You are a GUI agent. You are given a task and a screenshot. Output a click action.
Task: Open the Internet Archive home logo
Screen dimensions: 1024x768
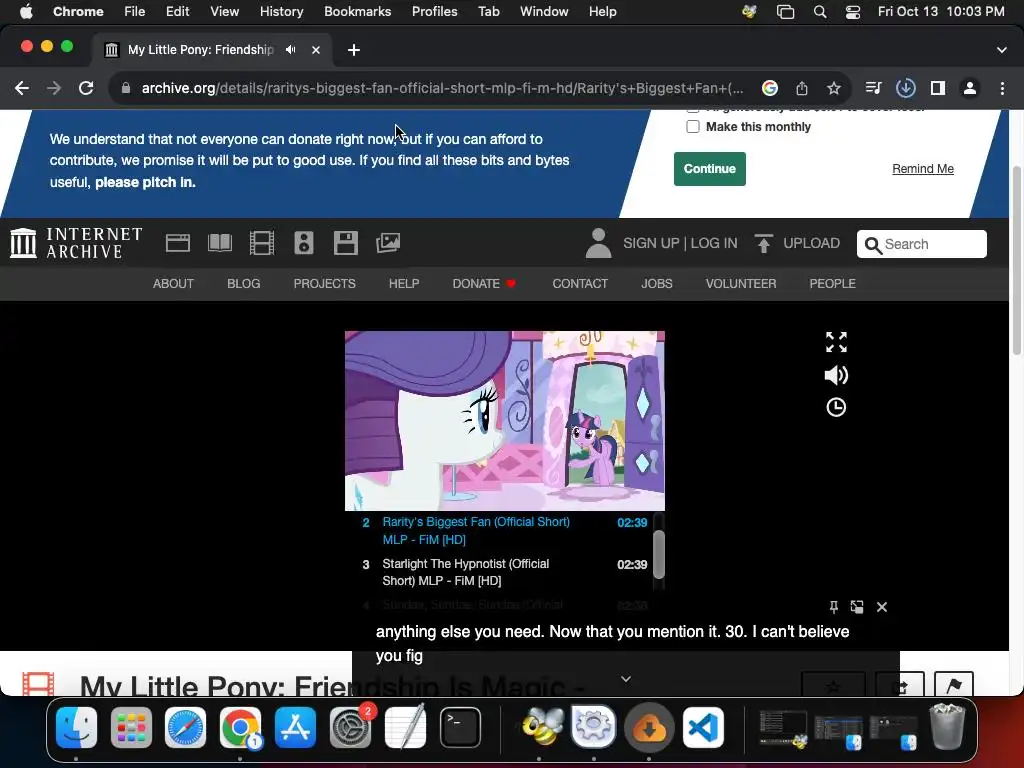click(76, 243)
